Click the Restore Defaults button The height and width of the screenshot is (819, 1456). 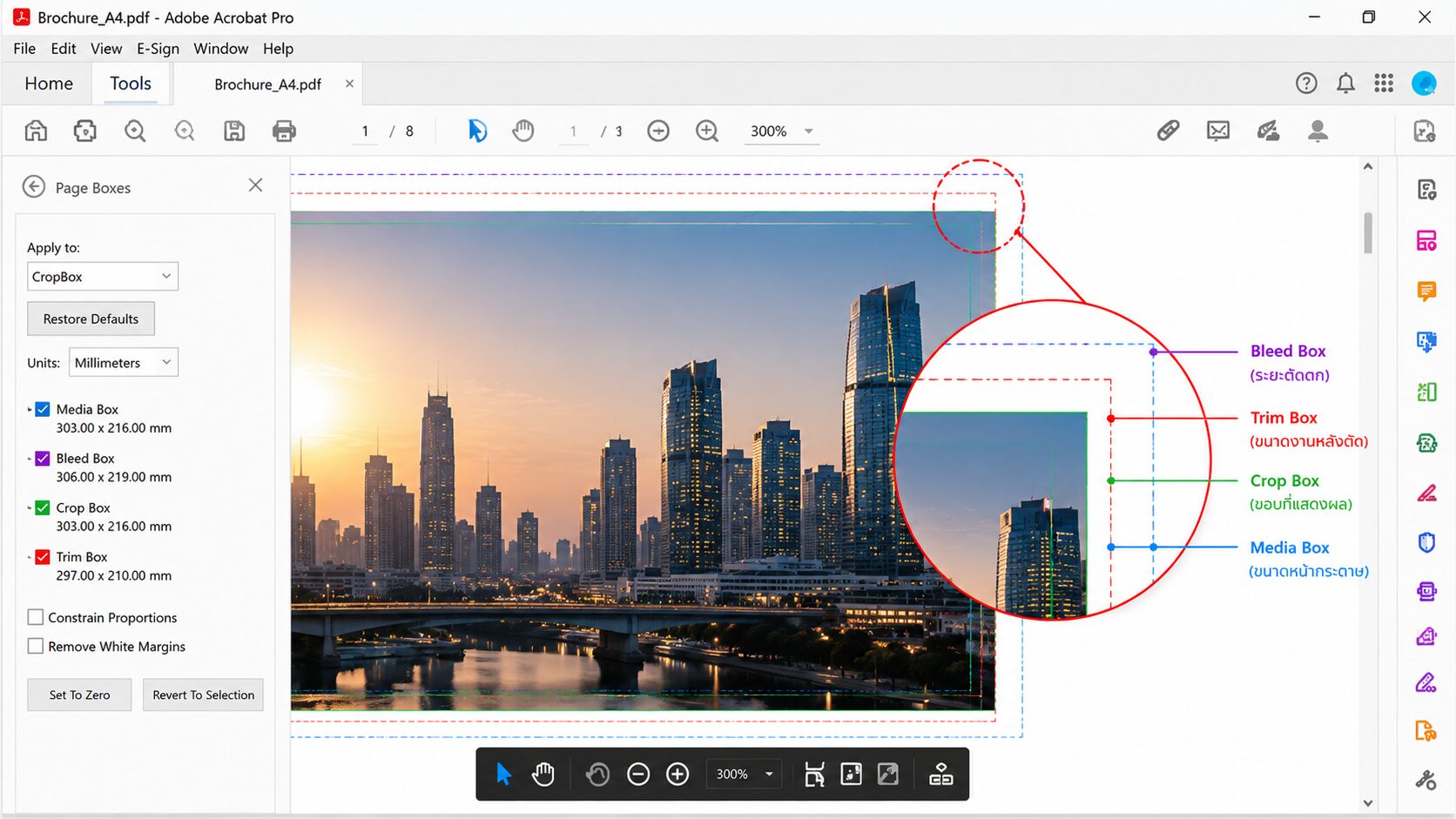coord(91,319)
